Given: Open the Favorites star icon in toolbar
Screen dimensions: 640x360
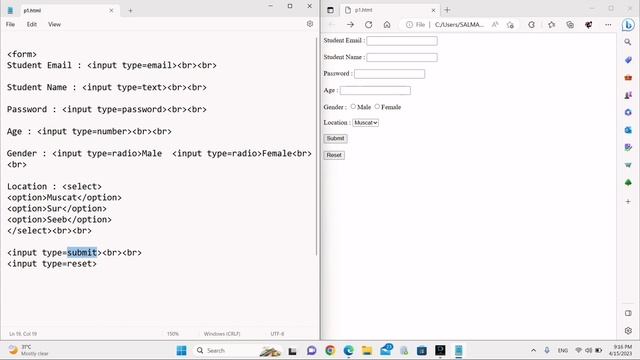Looking at the screenshot, I should tap(551, 25).
